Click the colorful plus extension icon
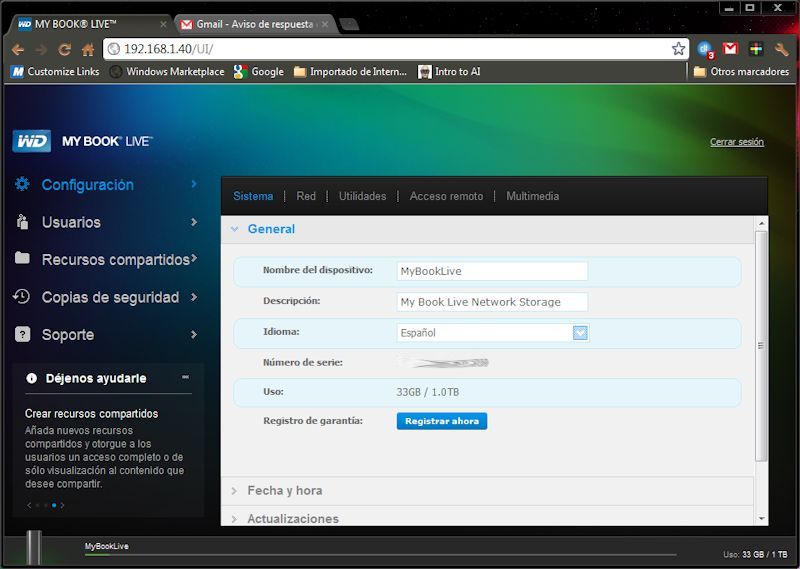 (x=756, y=48)
